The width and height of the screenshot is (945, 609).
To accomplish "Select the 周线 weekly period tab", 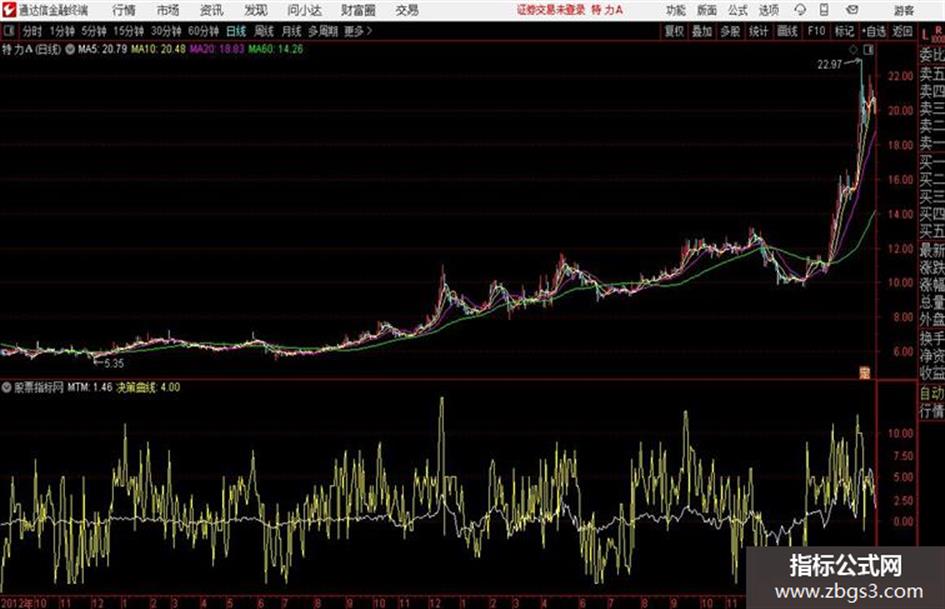I will 264,31.
